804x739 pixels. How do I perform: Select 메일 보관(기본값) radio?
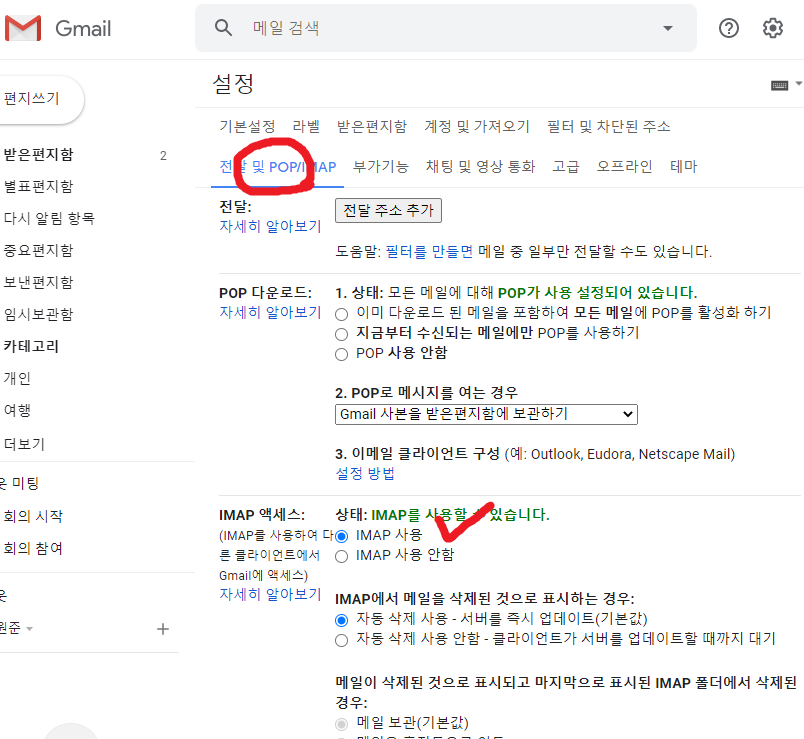click(341, 724)
